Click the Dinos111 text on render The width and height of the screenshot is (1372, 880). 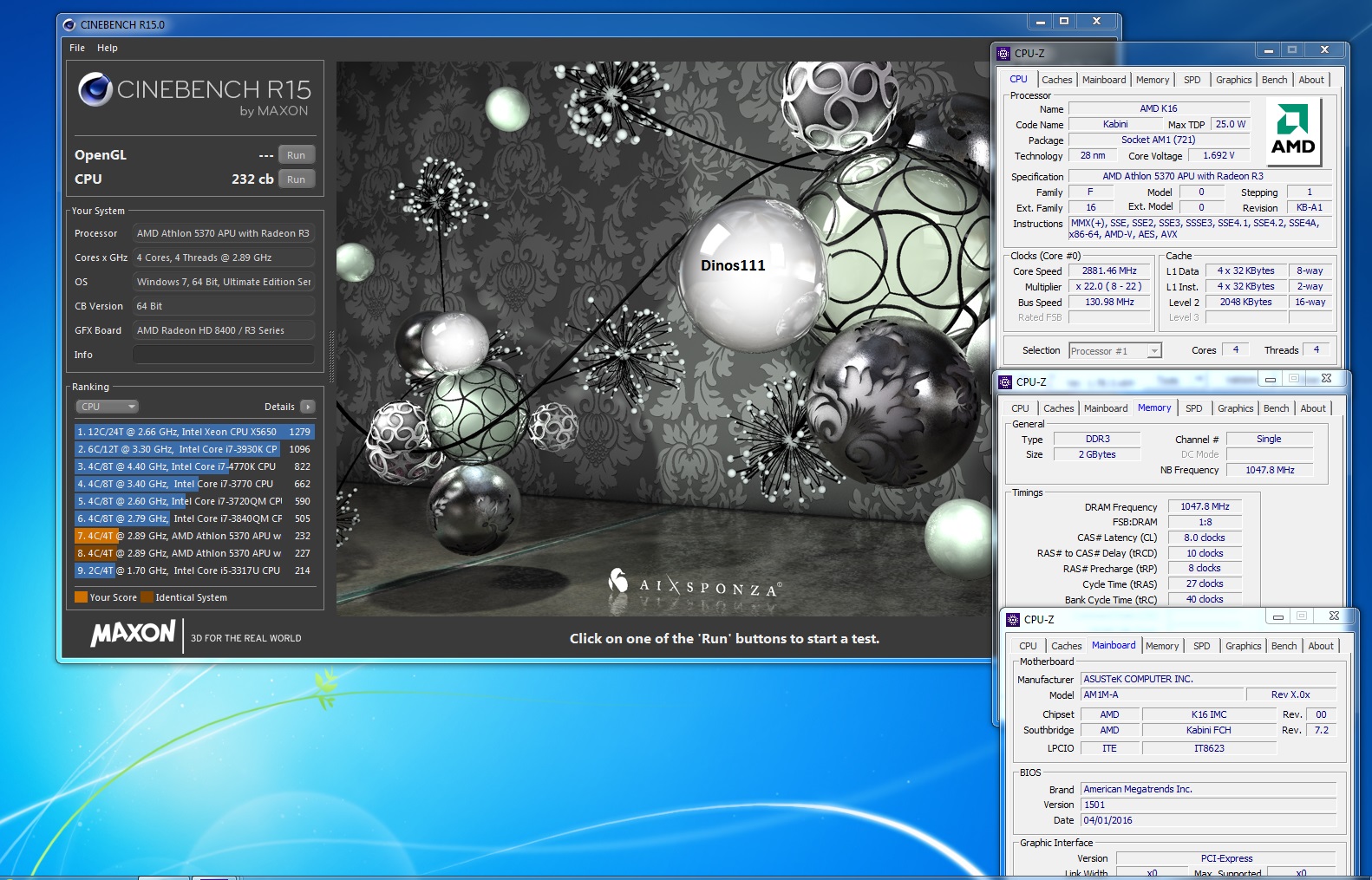(x=733, y=265)
